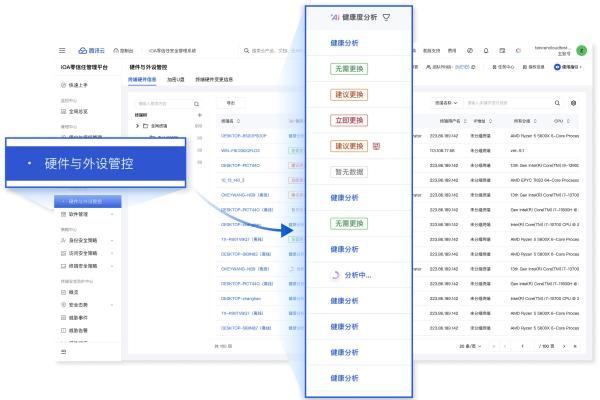Open 任务中心 in the sub-header
The image size is (600, 400).
click(x=503, y=67)
